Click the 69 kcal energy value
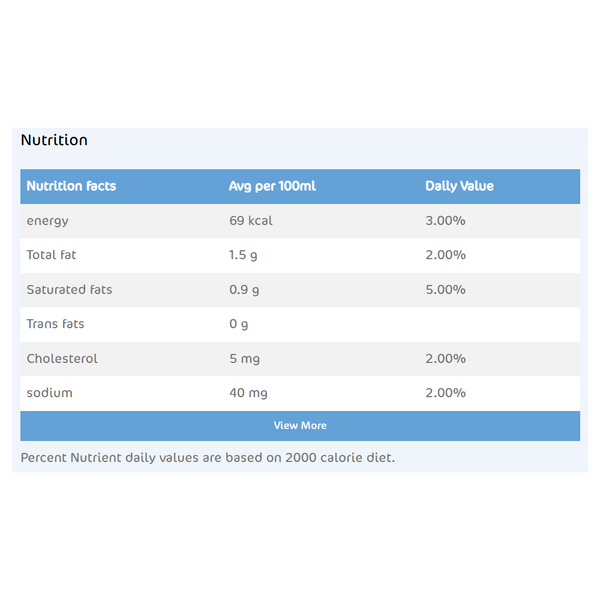Screen dimensions: 600x600 click(250, 221)
